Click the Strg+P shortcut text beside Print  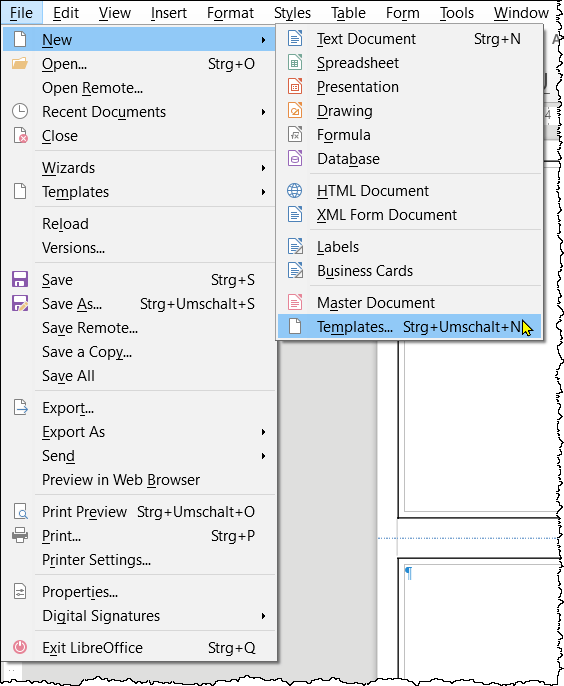(x=233, y=536)
